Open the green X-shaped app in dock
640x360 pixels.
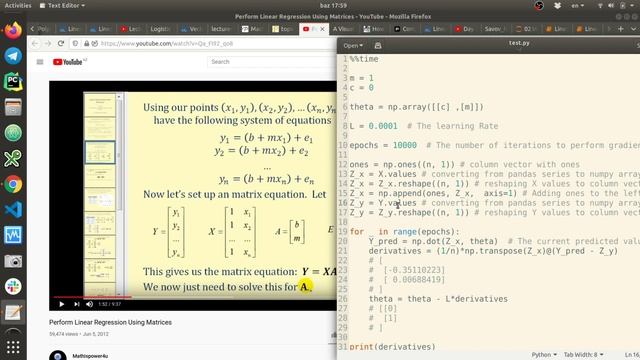(13, 158)
